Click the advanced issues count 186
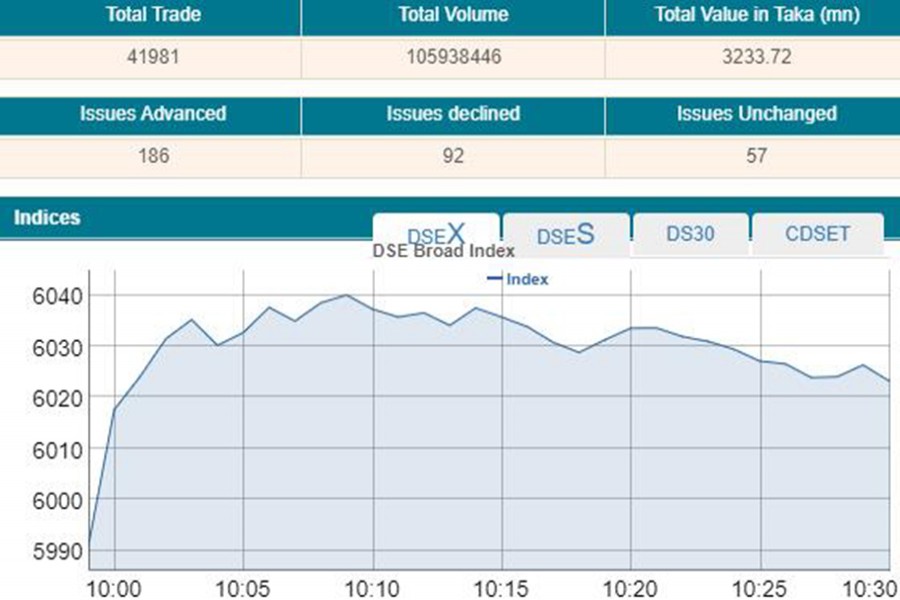This screenshot has width=900, height=600. (154, 156)
